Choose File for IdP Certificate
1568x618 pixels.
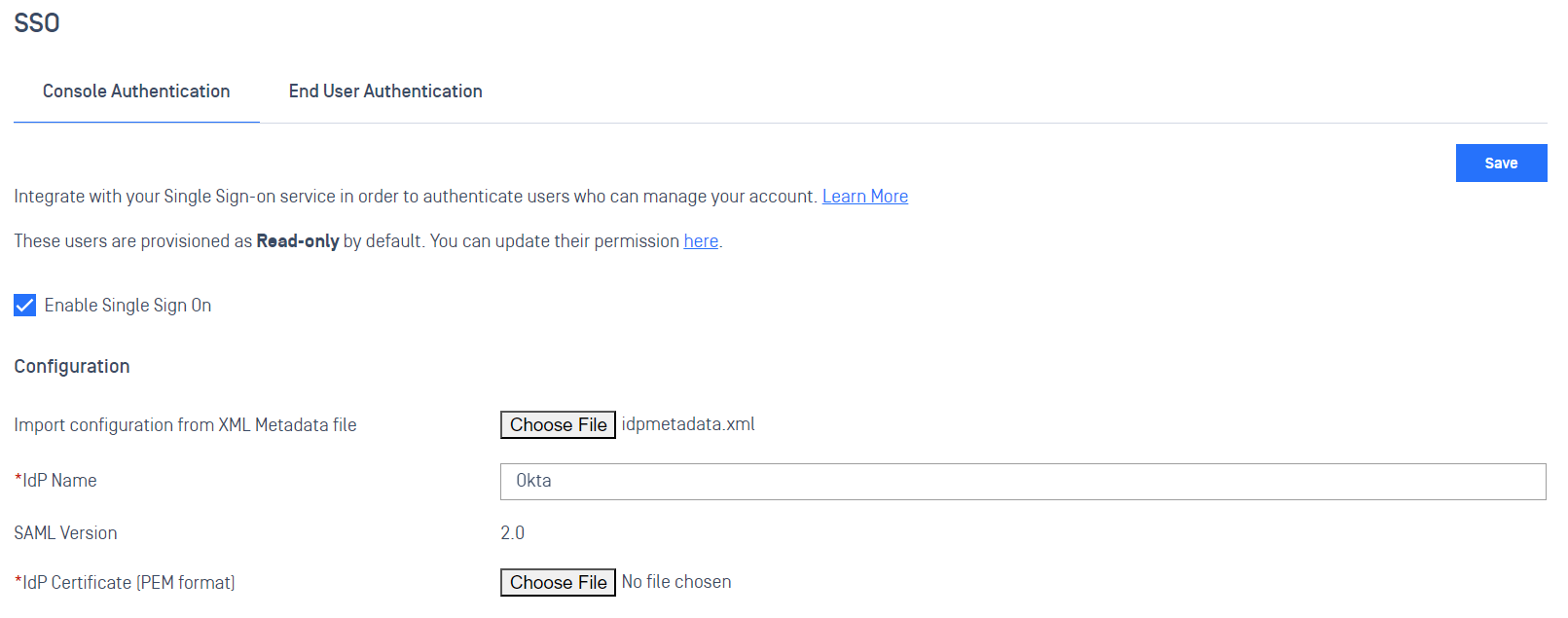(558, 583)
